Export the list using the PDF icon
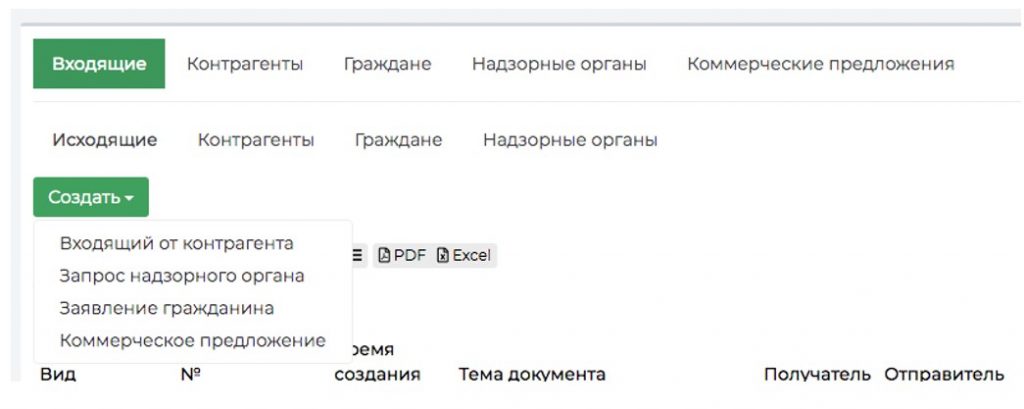Image resolution: width=1024 pixels, height=409 pixels. (x=402, y=255)
